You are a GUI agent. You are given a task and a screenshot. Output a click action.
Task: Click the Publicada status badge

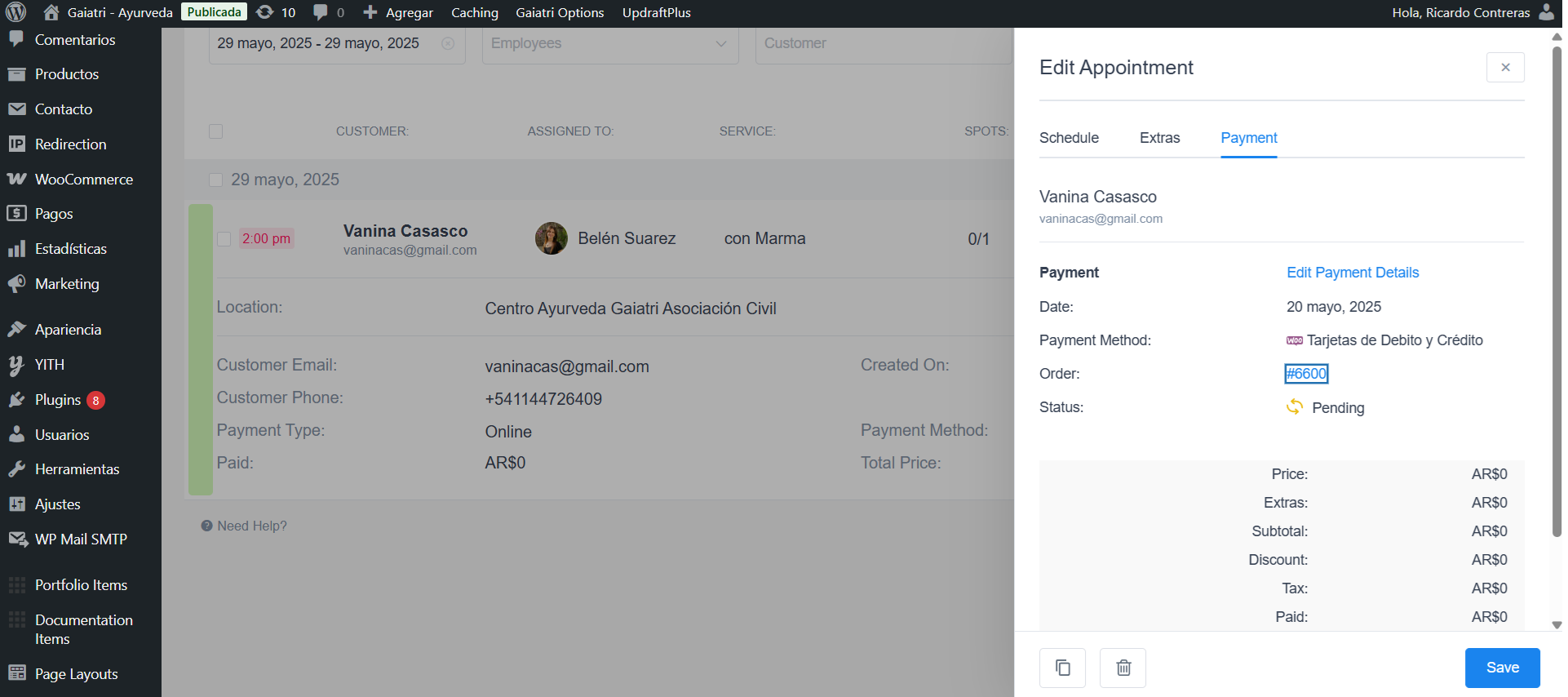(214, 12)
